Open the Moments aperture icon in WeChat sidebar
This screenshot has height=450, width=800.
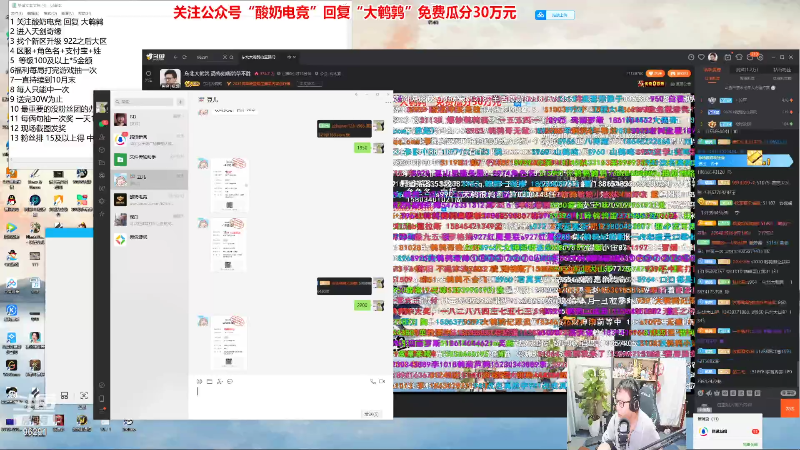[102, 176]
